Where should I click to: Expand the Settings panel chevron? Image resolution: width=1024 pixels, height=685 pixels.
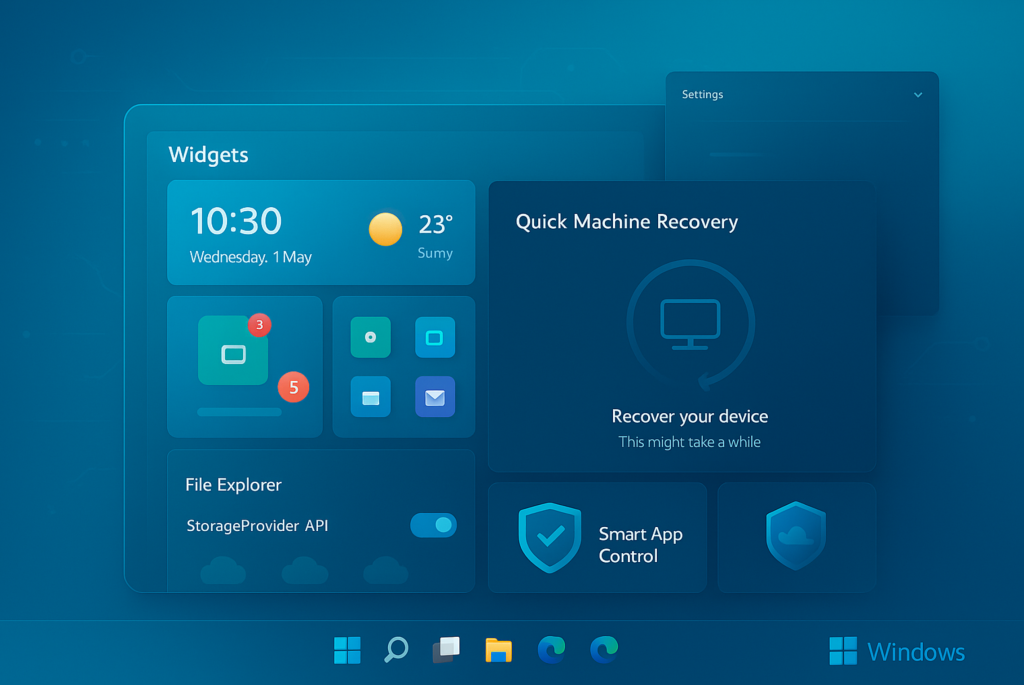[x=918, y=95]
